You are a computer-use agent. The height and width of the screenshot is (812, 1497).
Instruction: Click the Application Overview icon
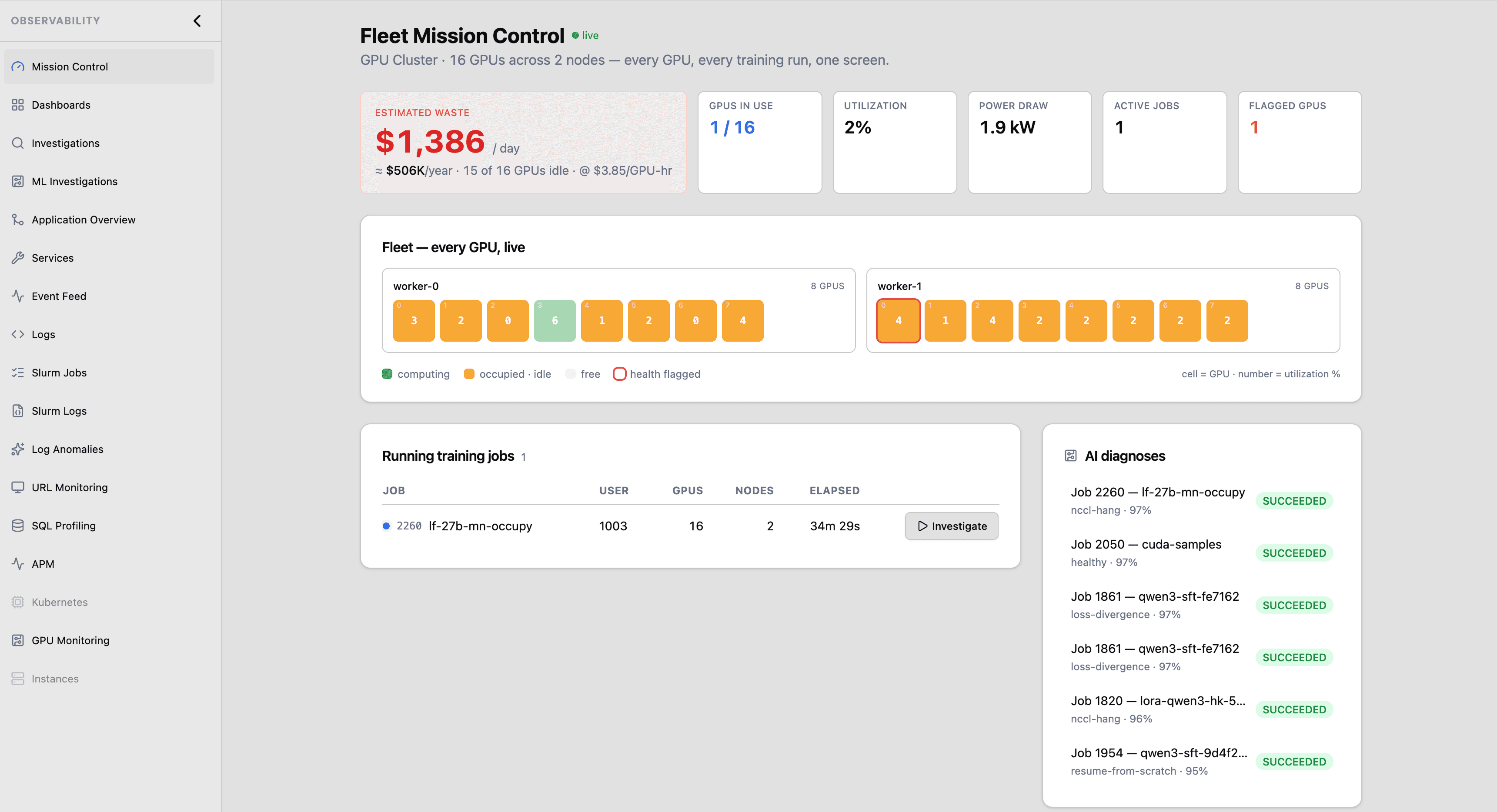pyautogui.click(x=18, y=220)
